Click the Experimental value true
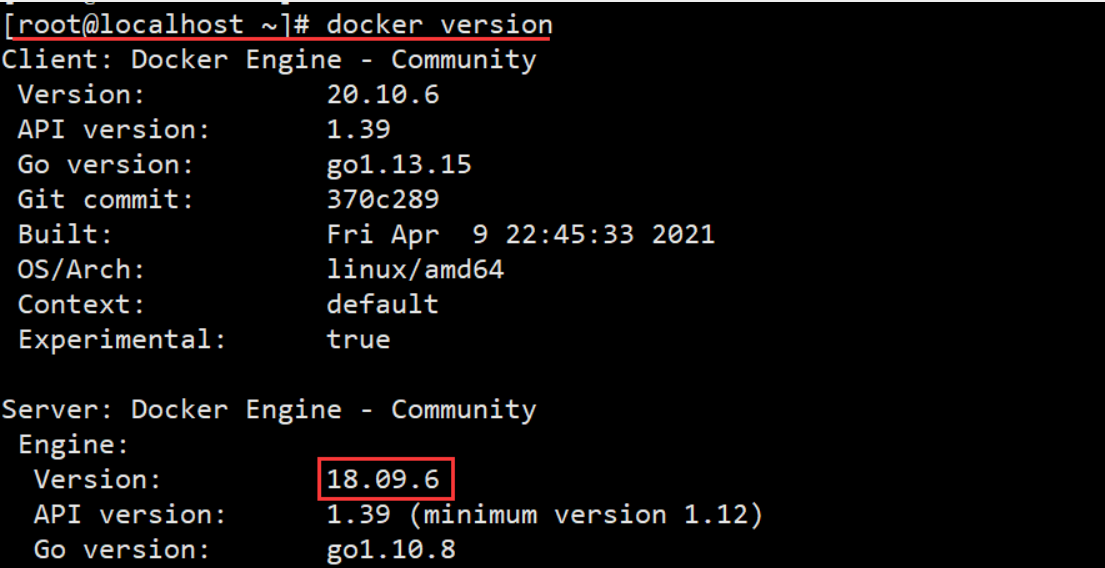 pyautogui.click(x=359, y=340)
